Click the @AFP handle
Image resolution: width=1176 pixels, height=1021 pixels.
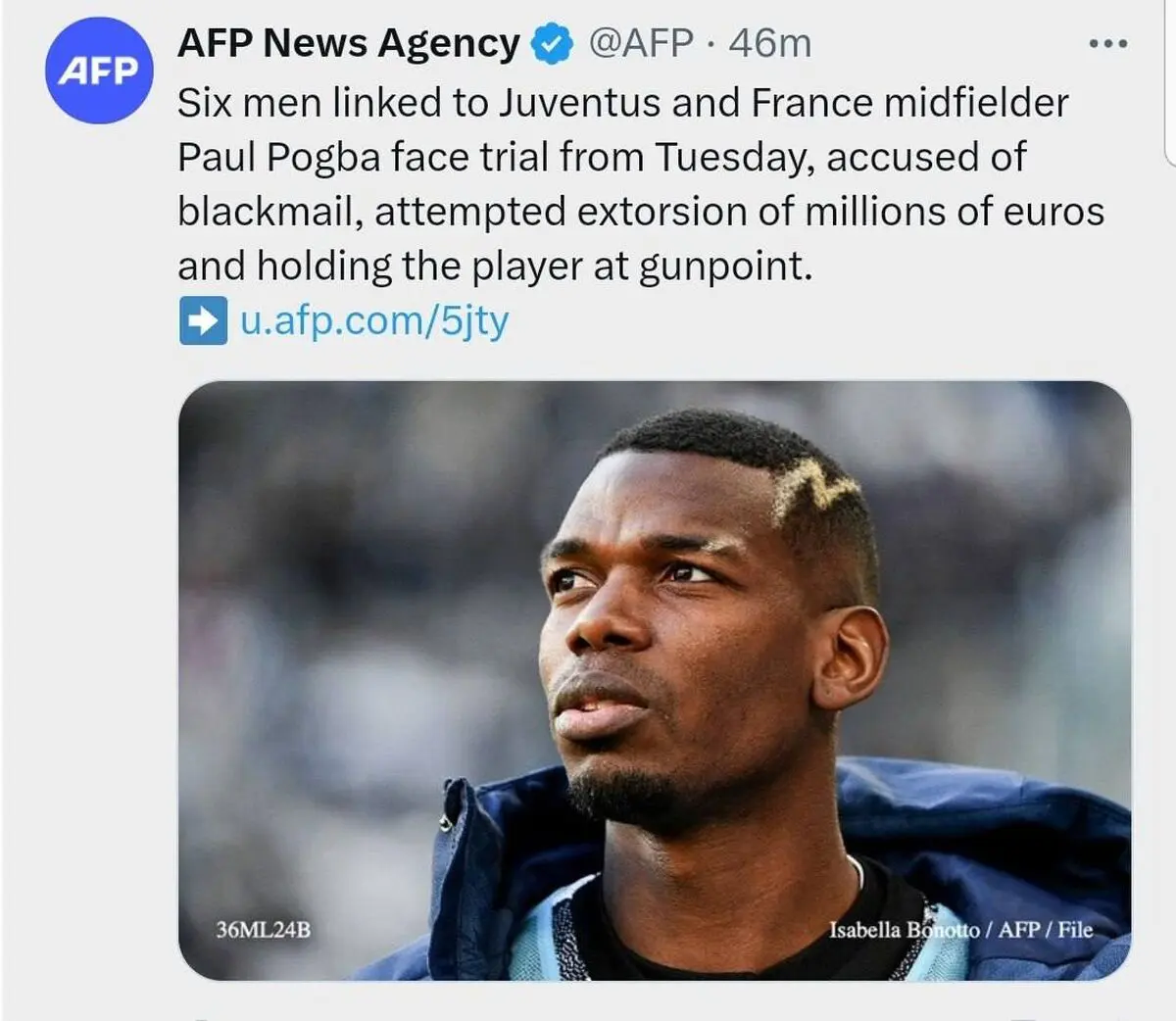[641, 43]
